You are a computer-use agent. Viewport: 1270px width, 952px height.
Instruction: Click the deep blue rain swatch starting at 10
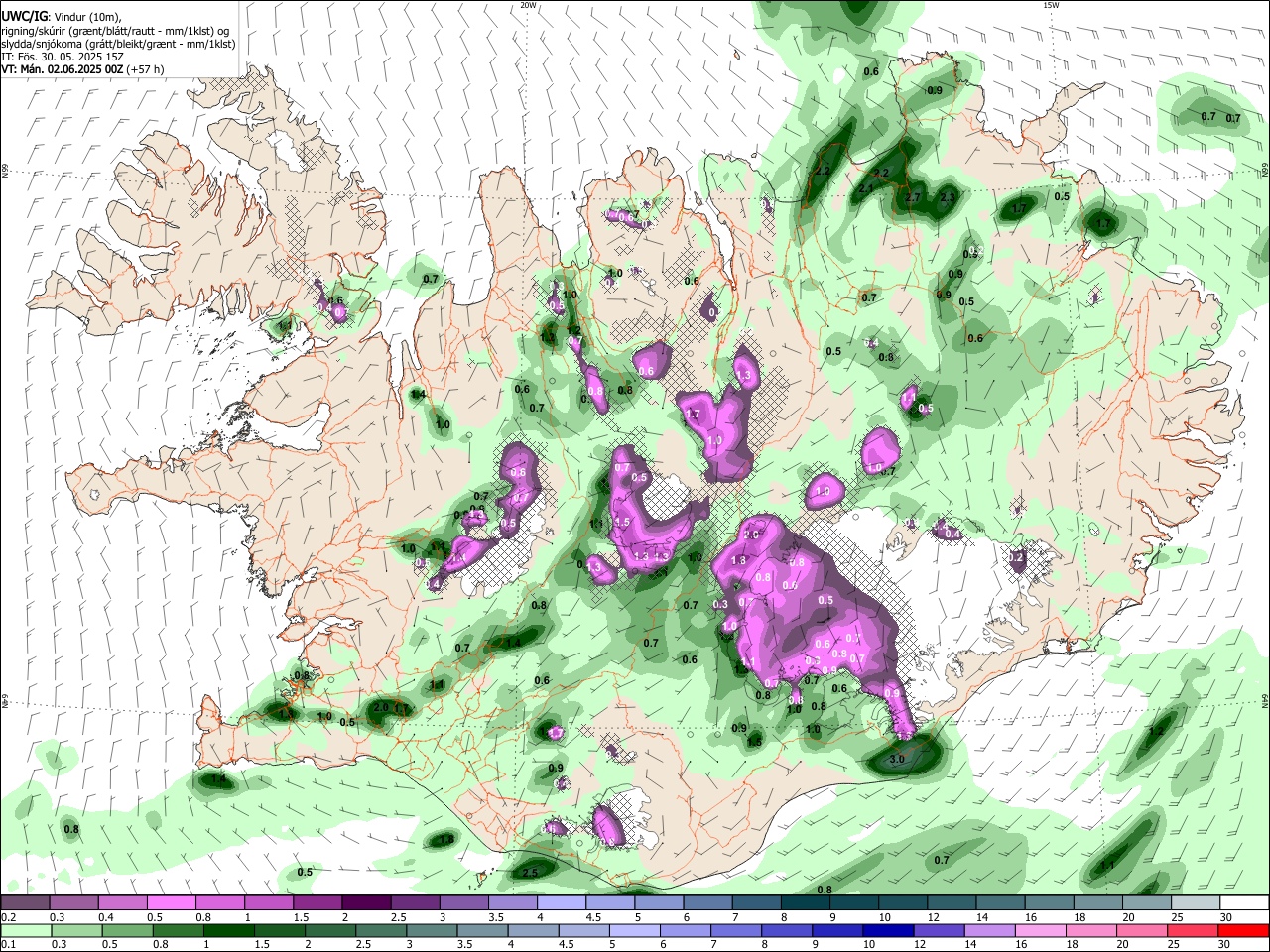pos(888,931)
